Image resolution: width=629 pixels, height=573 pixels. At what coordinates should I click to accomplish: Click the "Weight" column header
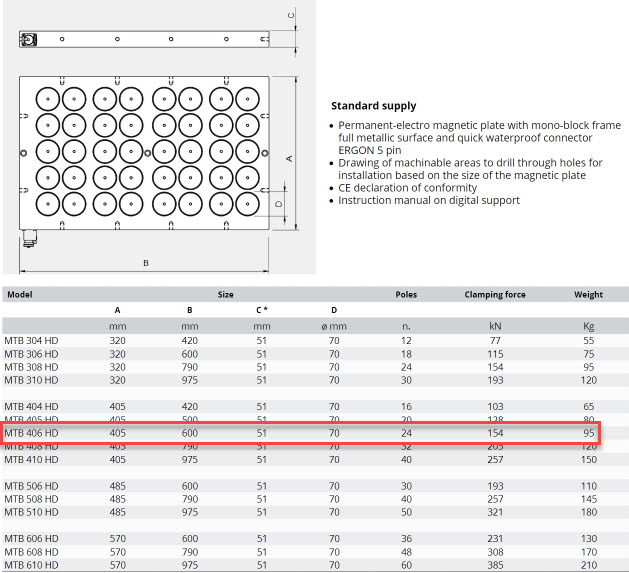tap(588, 295)
